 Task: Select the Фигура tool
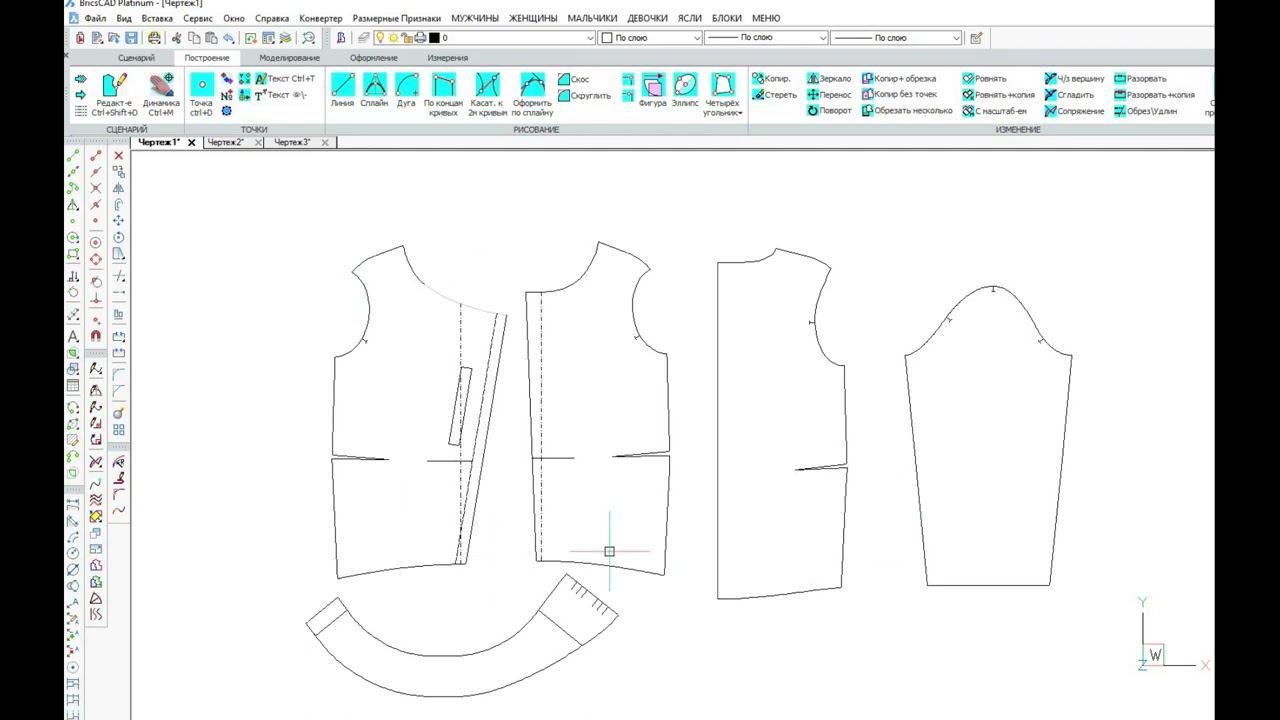click(653, 90)
